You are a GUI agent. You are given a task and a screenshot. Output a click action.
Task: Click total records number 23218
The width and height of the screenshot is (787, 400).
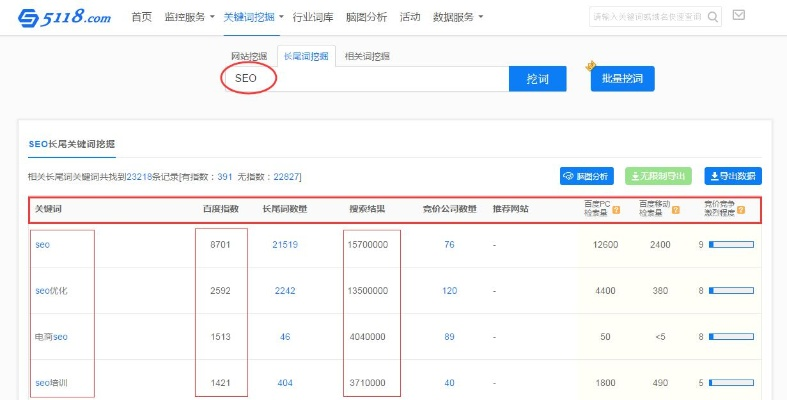(x=139, y=177)
